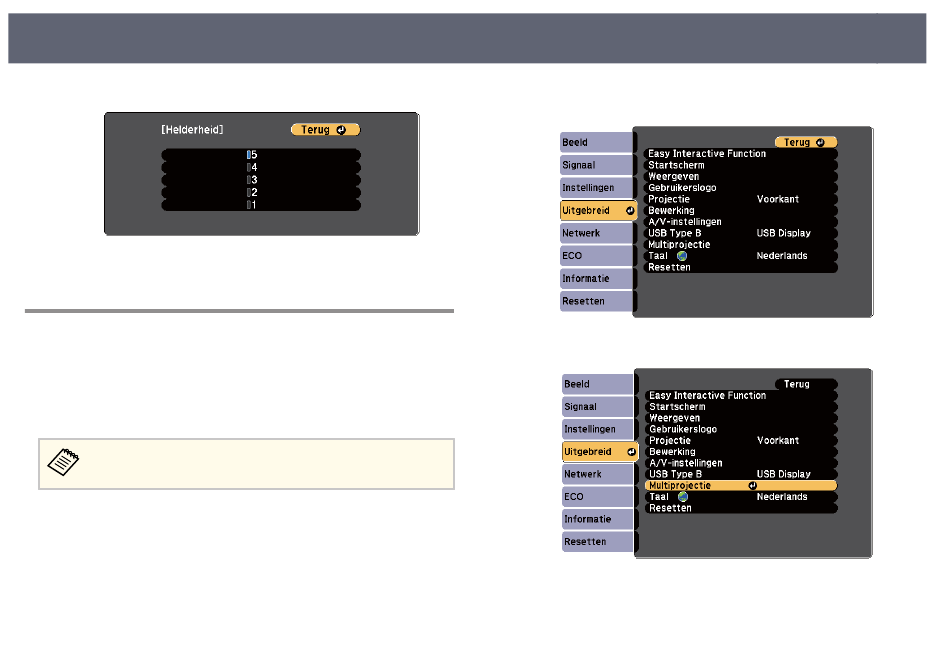Open the Netwerk tab in upper menu
The width and height of the screenshot is (950, 660).
point(596,233)
